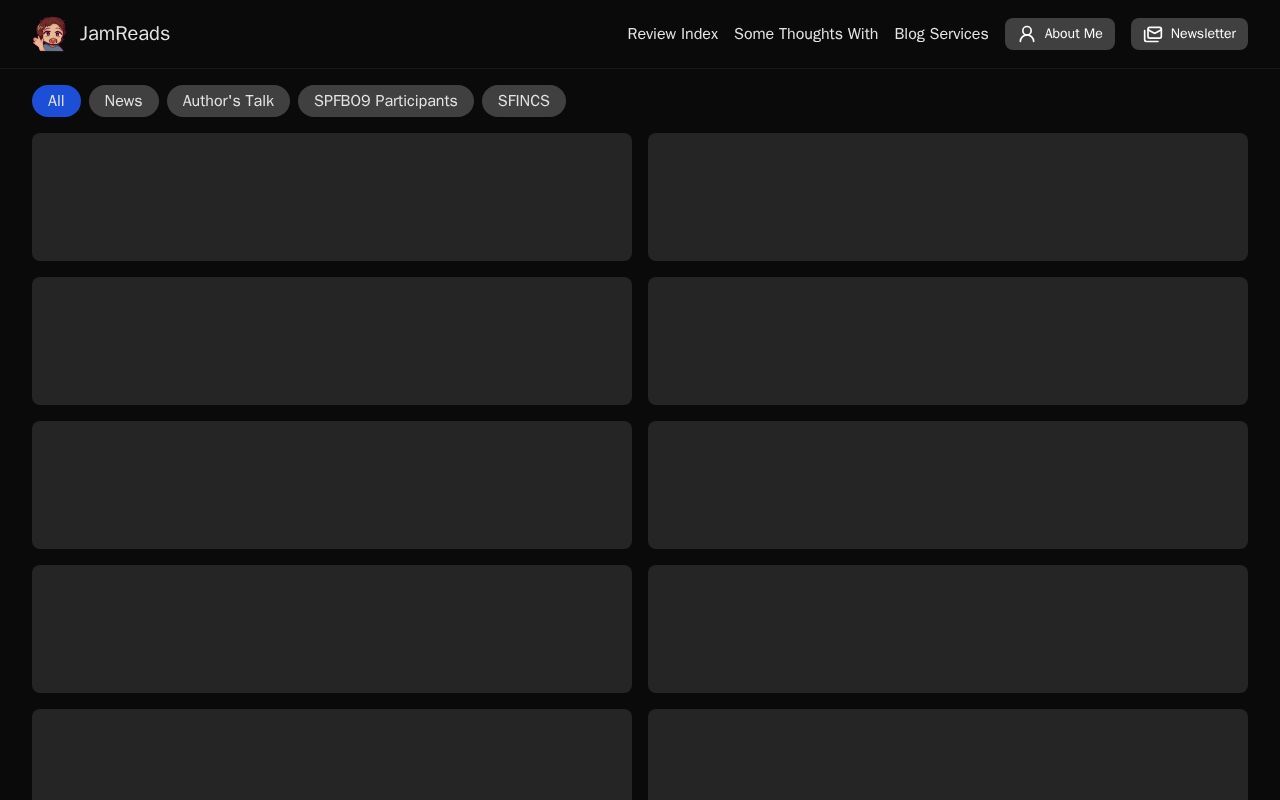Viewport: 1280px width, 800px height.
Task: Click the JamReads avatar logo
Action: [49, 34]
